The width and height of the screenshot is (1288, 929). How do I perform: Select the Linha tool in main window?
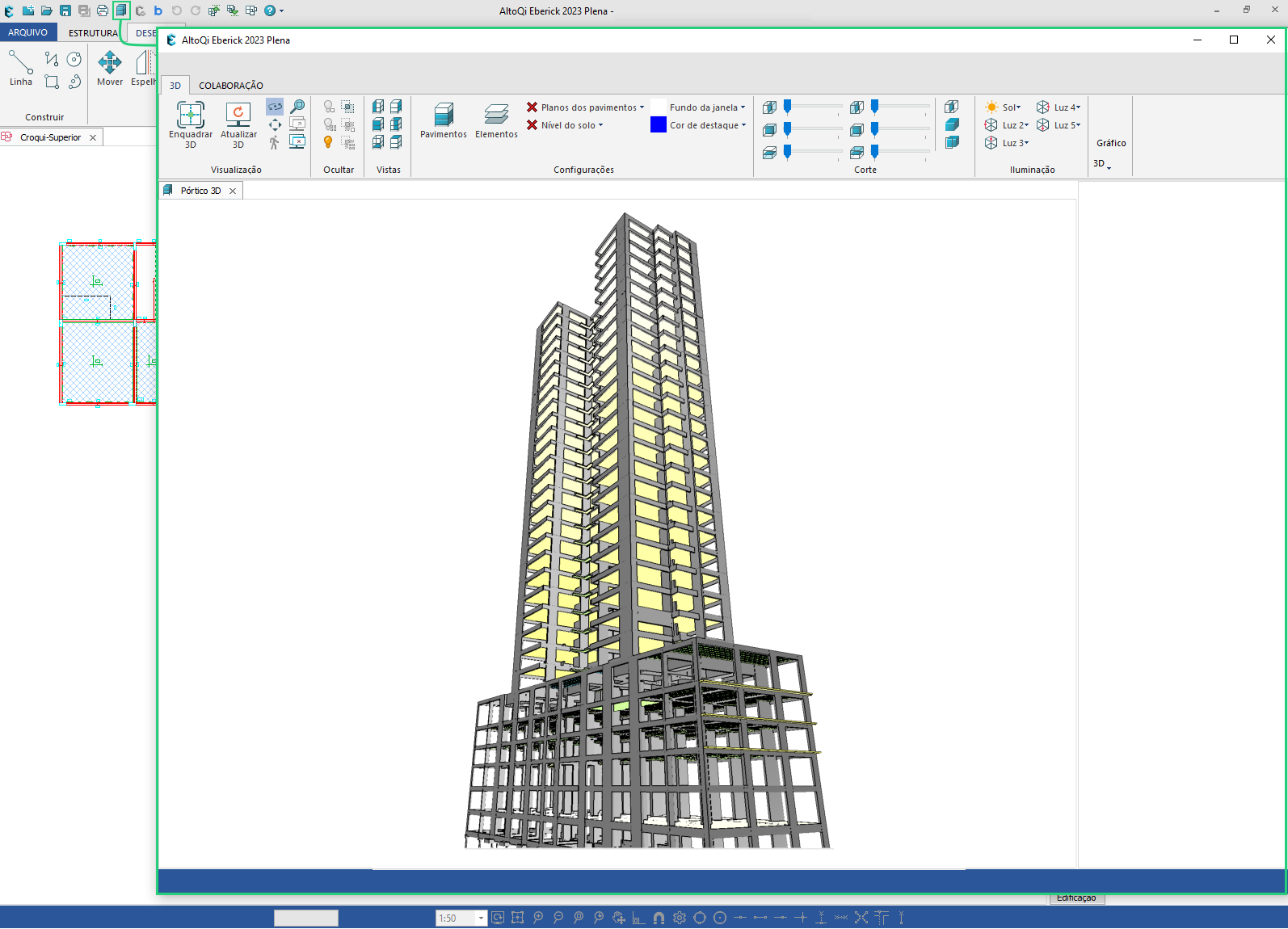coord(21,68)
